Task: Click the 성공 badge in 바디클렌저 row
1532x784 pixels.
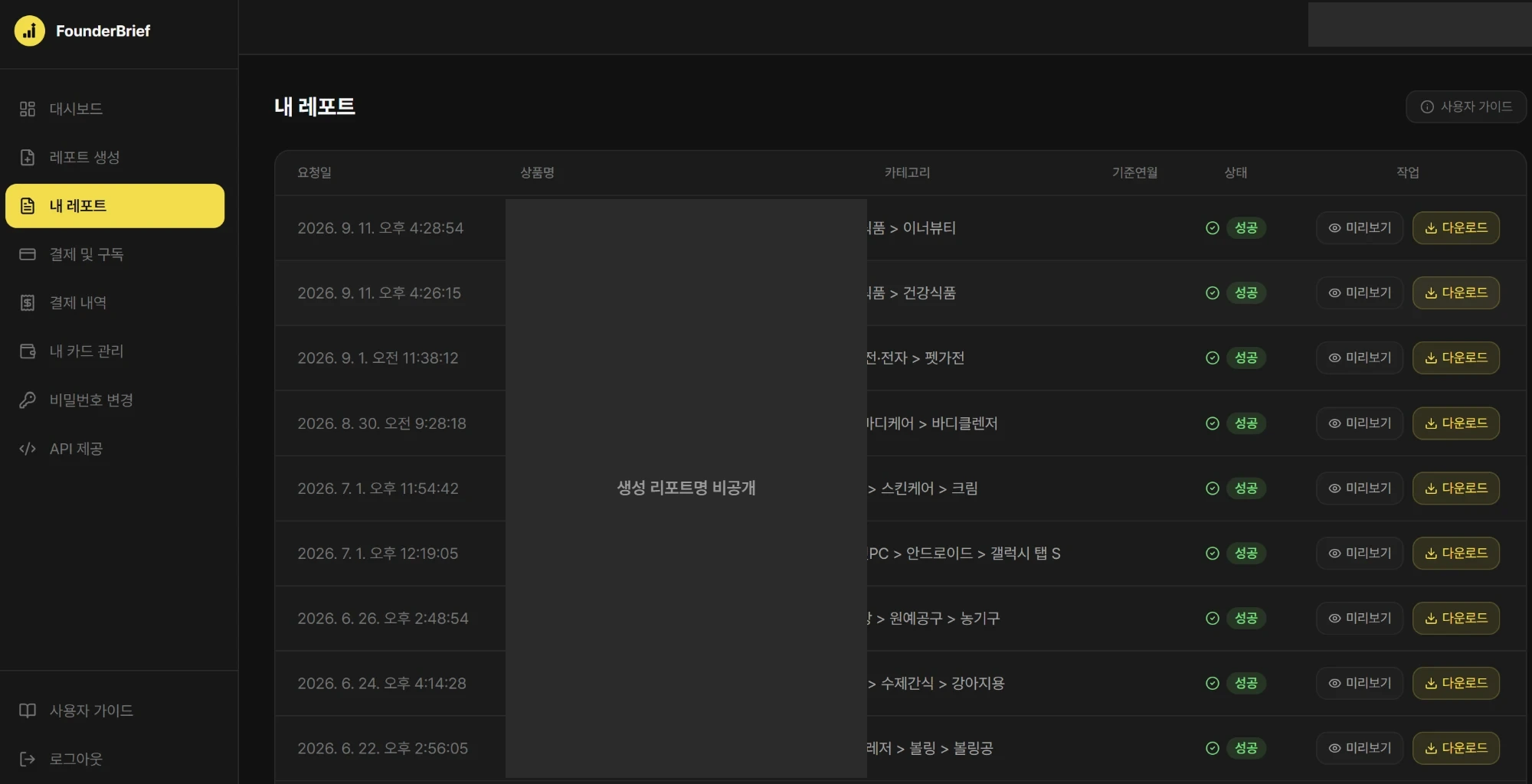Action: coord(1246,423)
